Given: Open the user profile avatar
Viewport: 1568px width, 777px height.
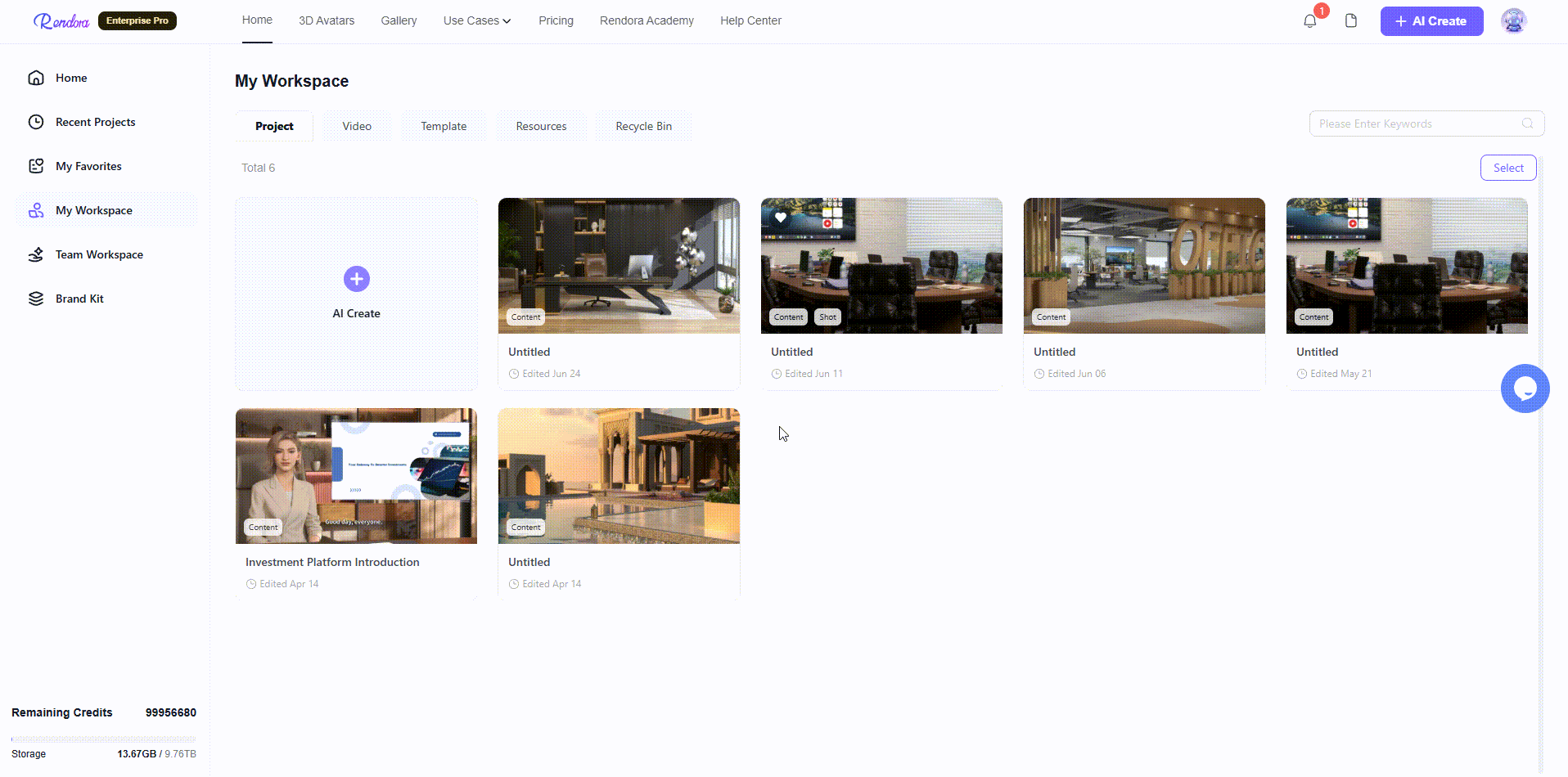Looking at the screenshot, I should (1513, 20).
